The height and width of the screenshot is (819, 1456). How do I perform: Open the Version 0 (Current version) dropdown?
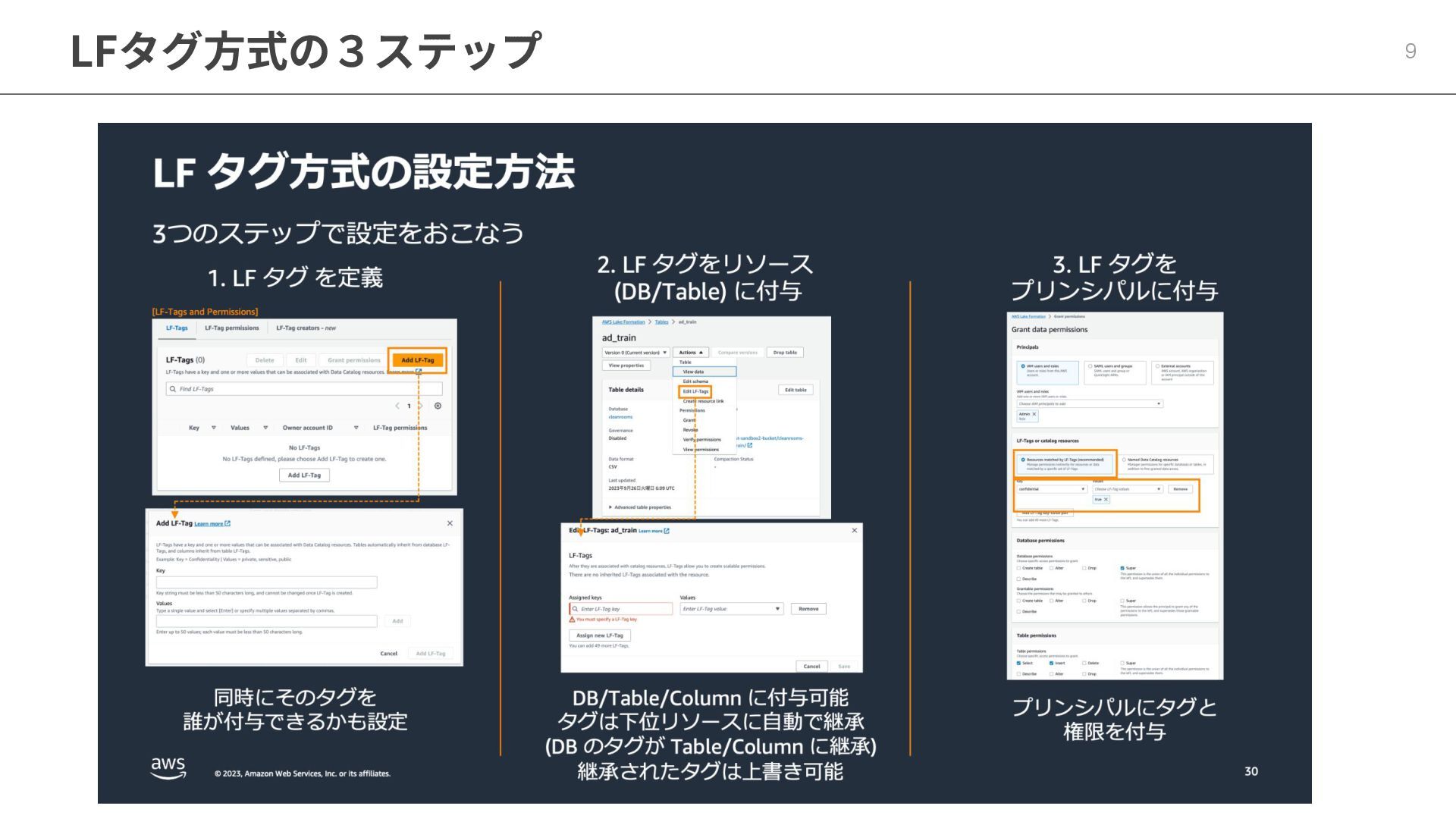pyautogui.click(x=635, y=353)
